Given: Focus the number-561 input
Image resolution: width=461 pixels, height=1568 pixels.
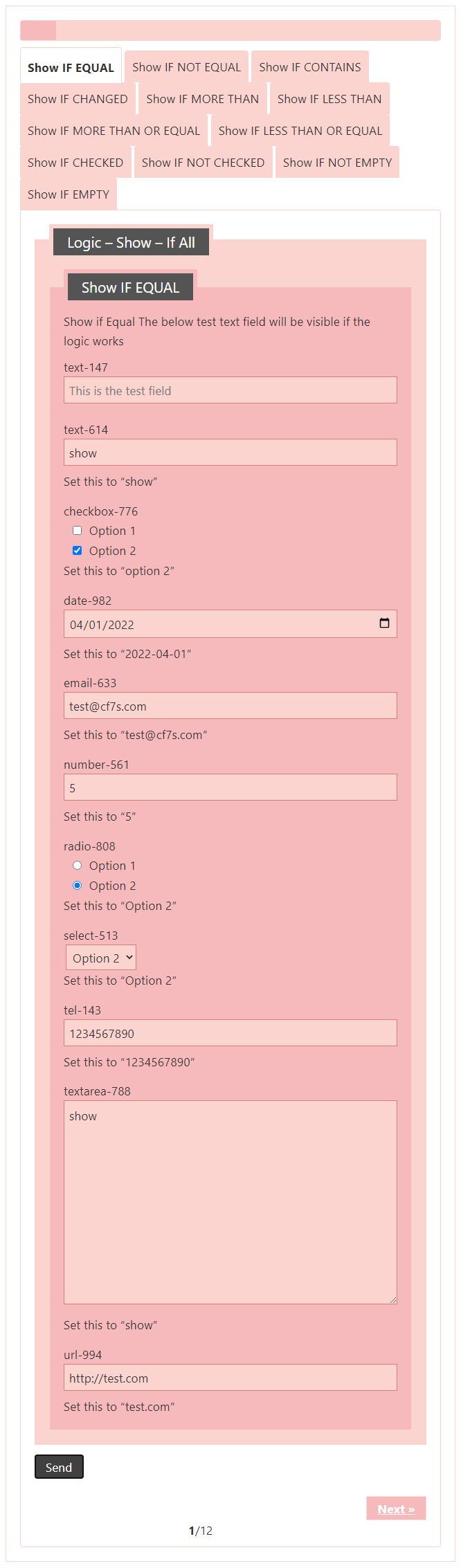Looking at the screenshot, I should (230, 787).
